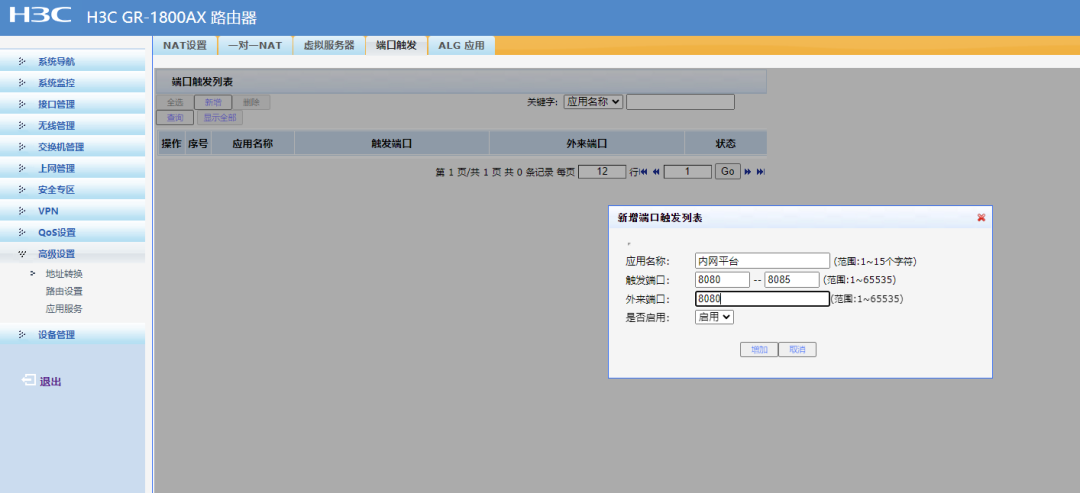
Task: Click the H3C logo in header
Action: click(41, 15)
